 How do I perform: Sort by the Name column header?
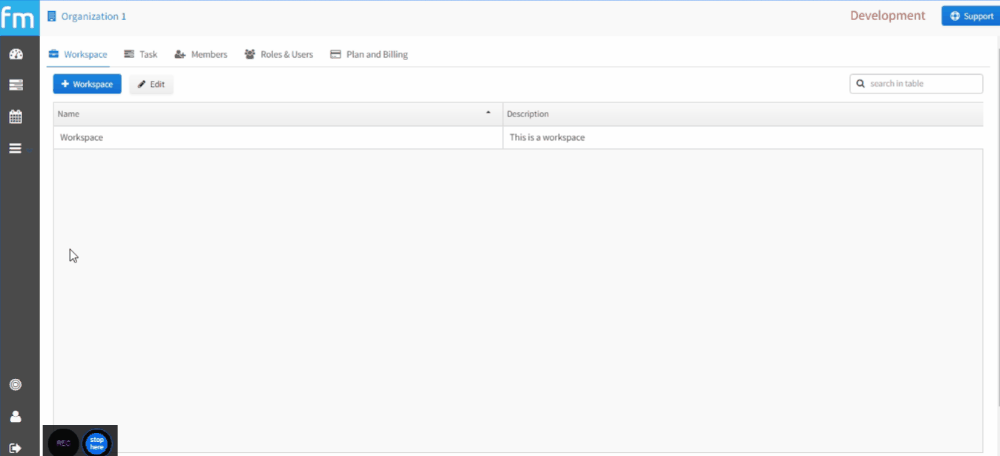pyautogui.click(x=277, y=114)
